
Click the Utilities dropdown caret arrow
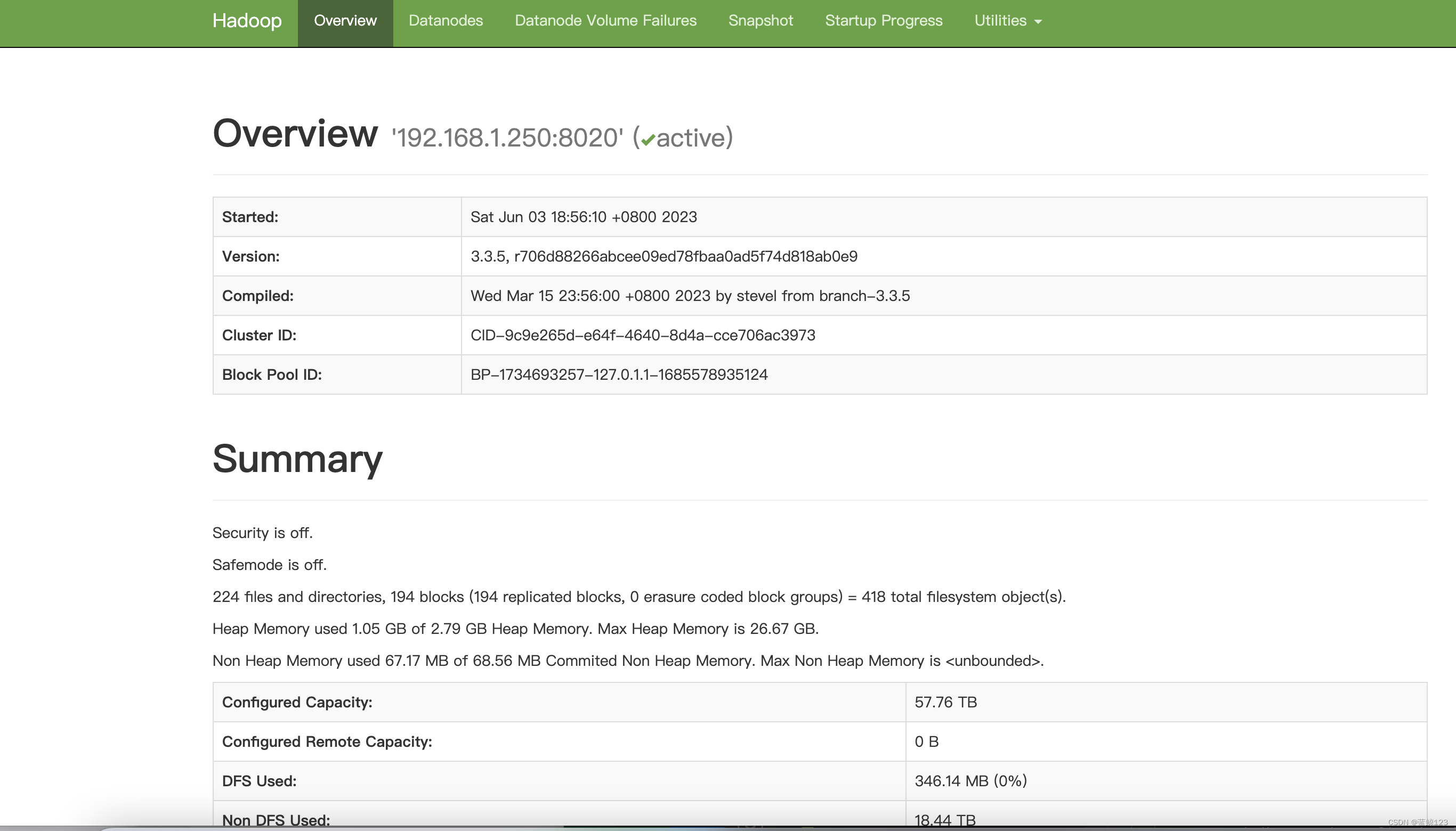[1039, 22]
